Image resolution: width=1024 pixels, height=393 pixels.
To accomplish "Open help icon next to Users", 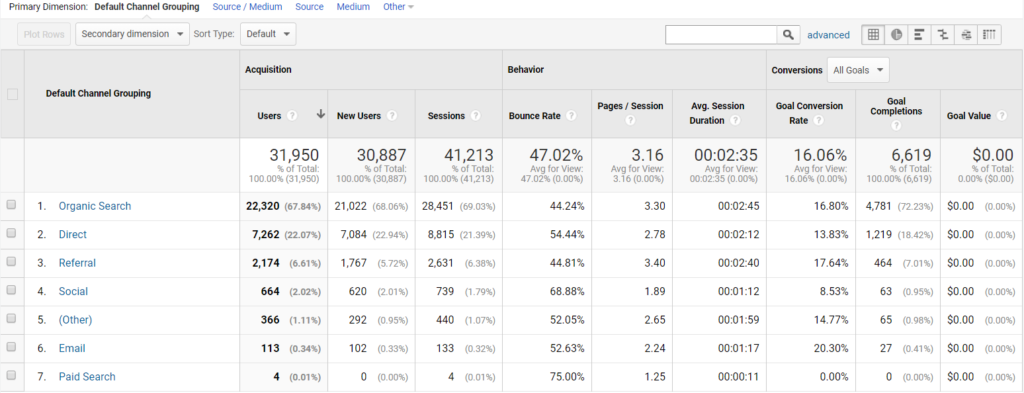I will pos(292,116).
